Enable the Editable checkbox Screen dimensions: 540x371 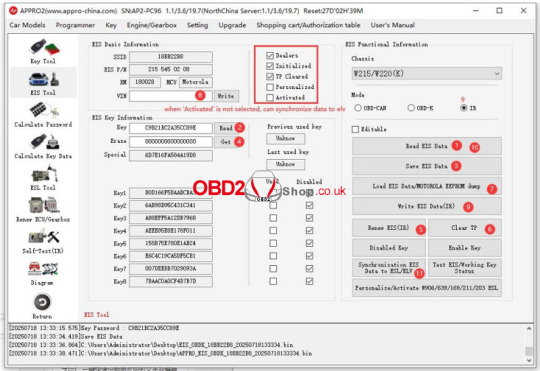pyautogui.click(x=355, y=129)
